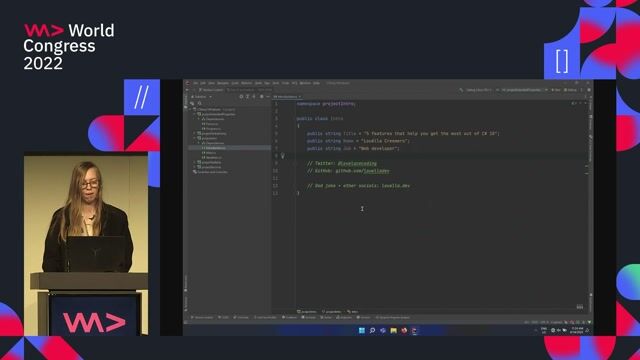Expand the last project node above Scratches

(194, 167)
